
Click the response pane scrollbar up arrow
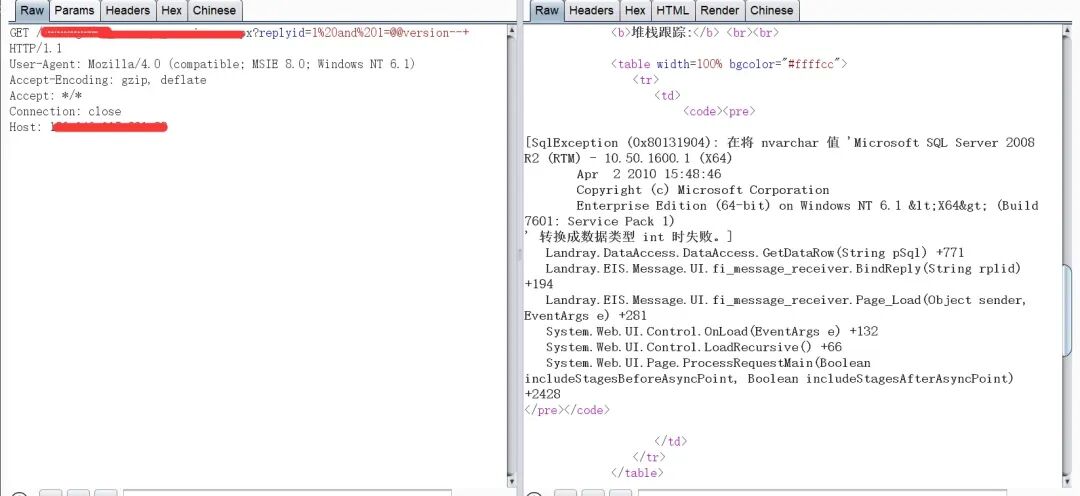[x=1068, y=31]
